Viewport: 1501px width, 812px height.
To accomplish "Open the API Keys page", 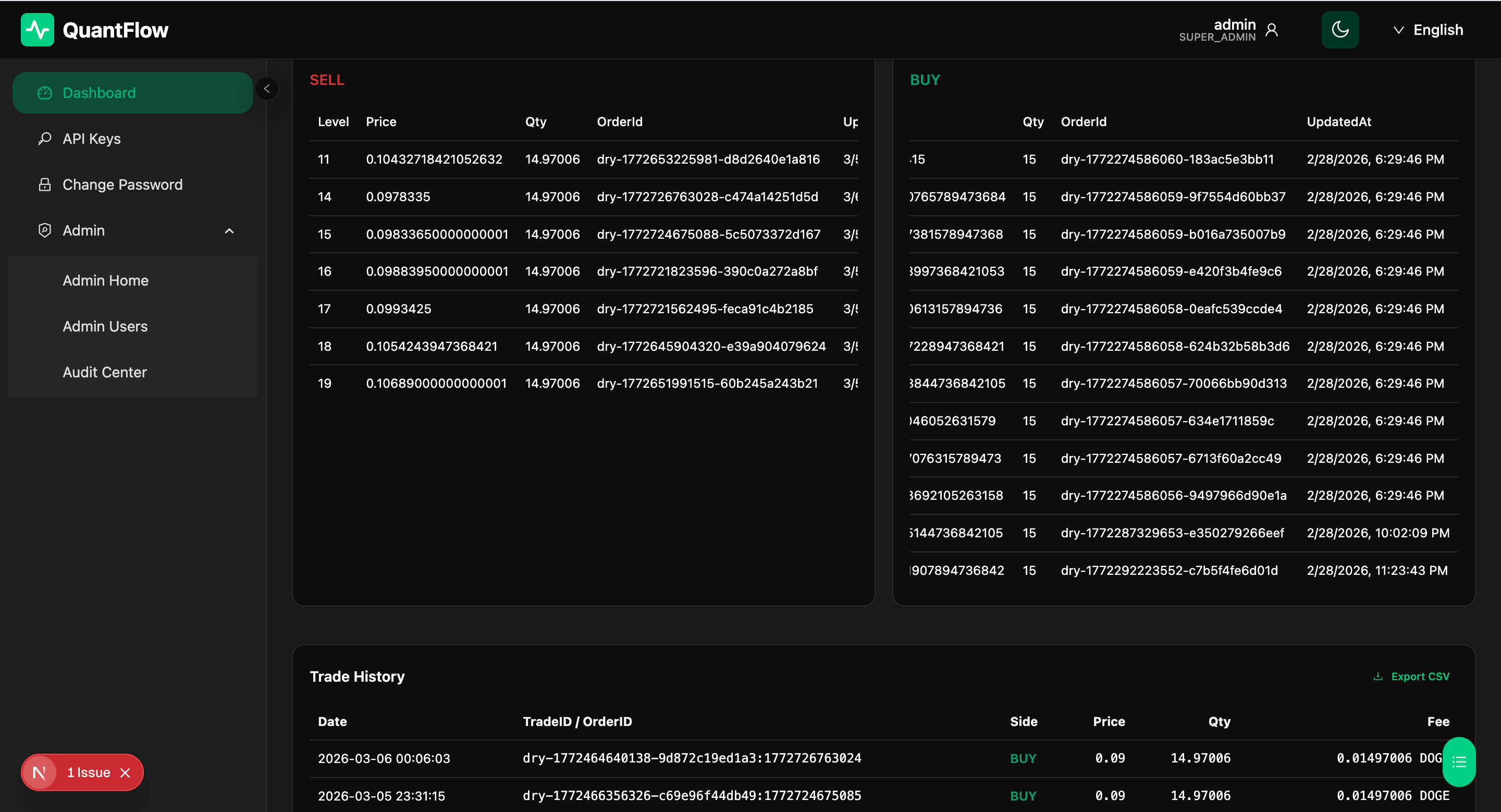I will pos(92,139).
